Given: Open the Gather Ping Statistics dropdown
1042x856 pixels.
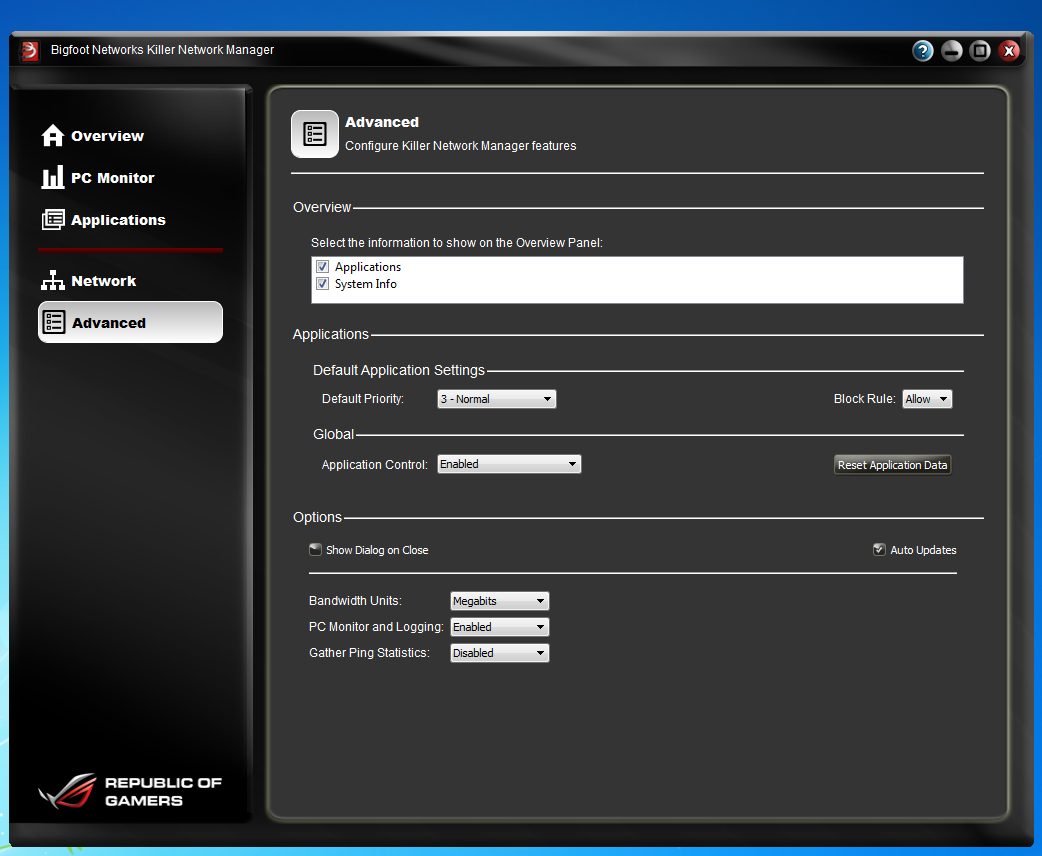Looking at the screenshot, I should (500, 653).
